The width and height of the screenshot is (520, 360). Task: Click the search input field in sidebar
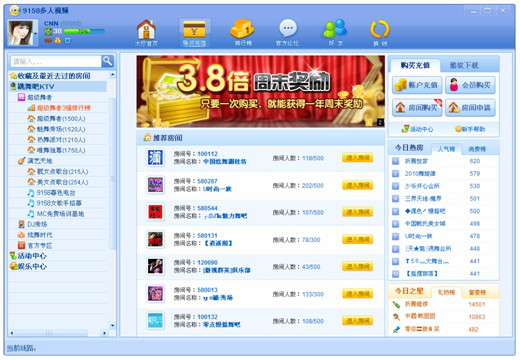[x=56, y=61]
